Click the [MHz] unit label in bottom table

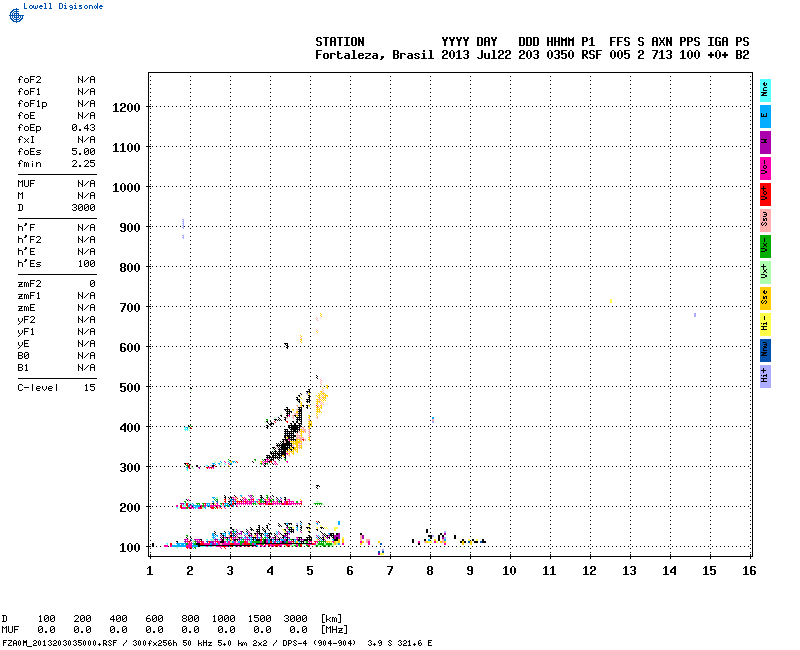[335, 630]
